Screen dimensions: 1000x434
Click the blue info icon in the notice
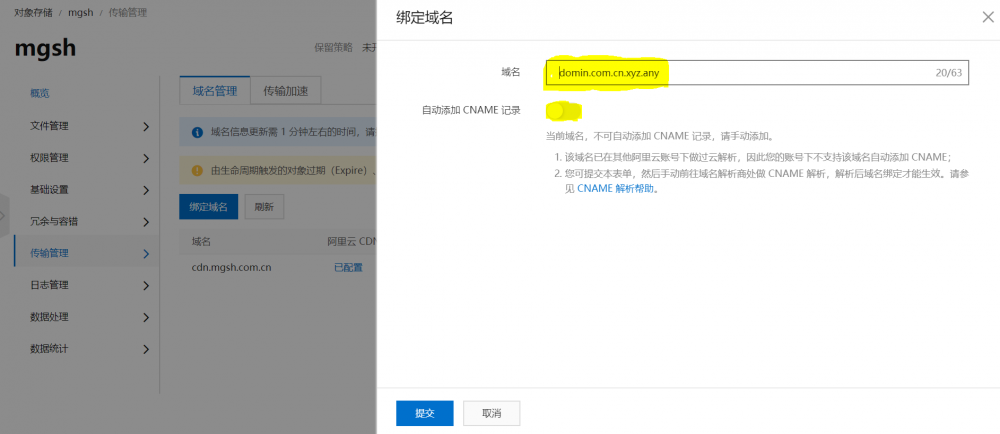(x=198, y=132)
